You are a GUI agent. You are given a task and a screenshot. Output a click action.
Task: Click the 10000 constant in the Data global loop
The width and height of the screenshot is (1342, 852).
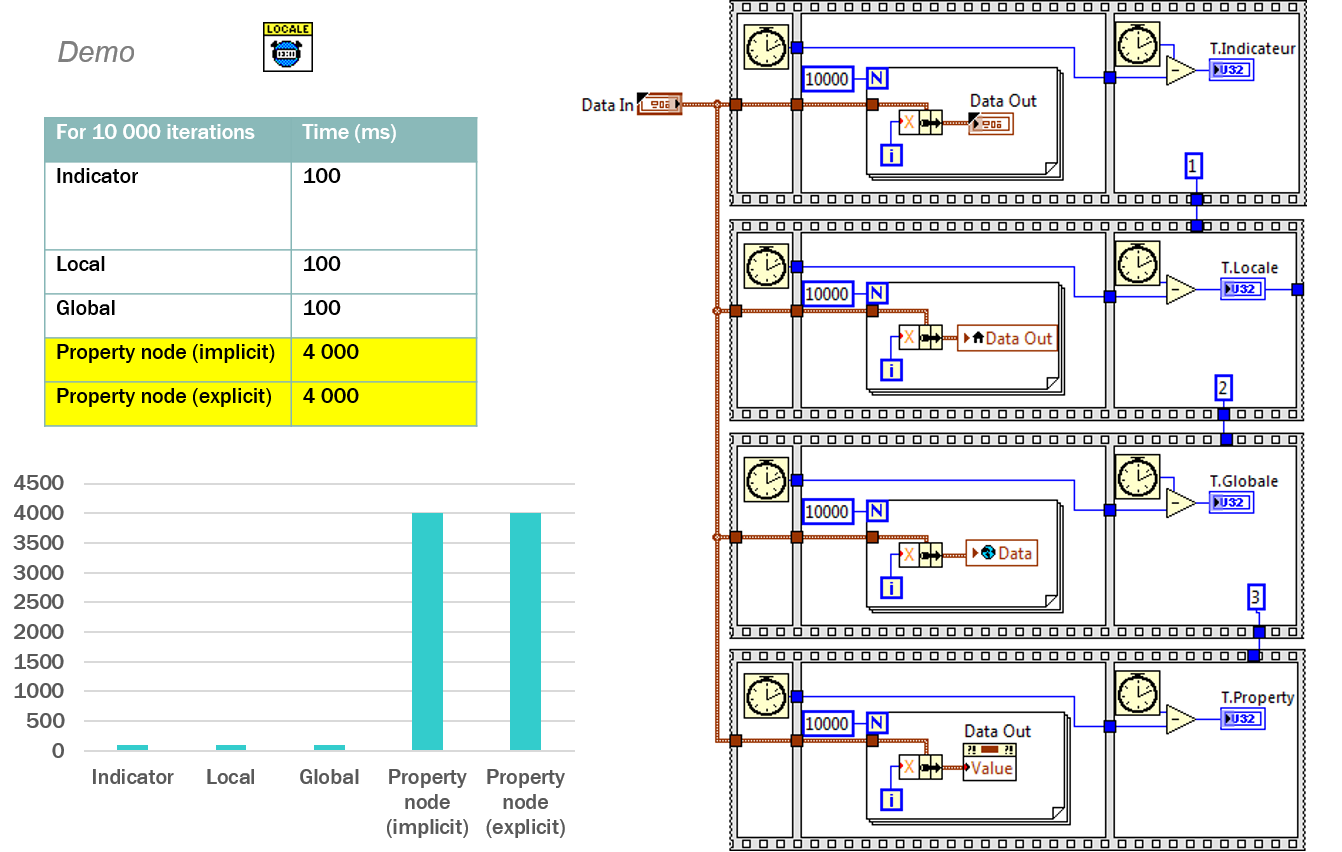[x=828, y=511]
